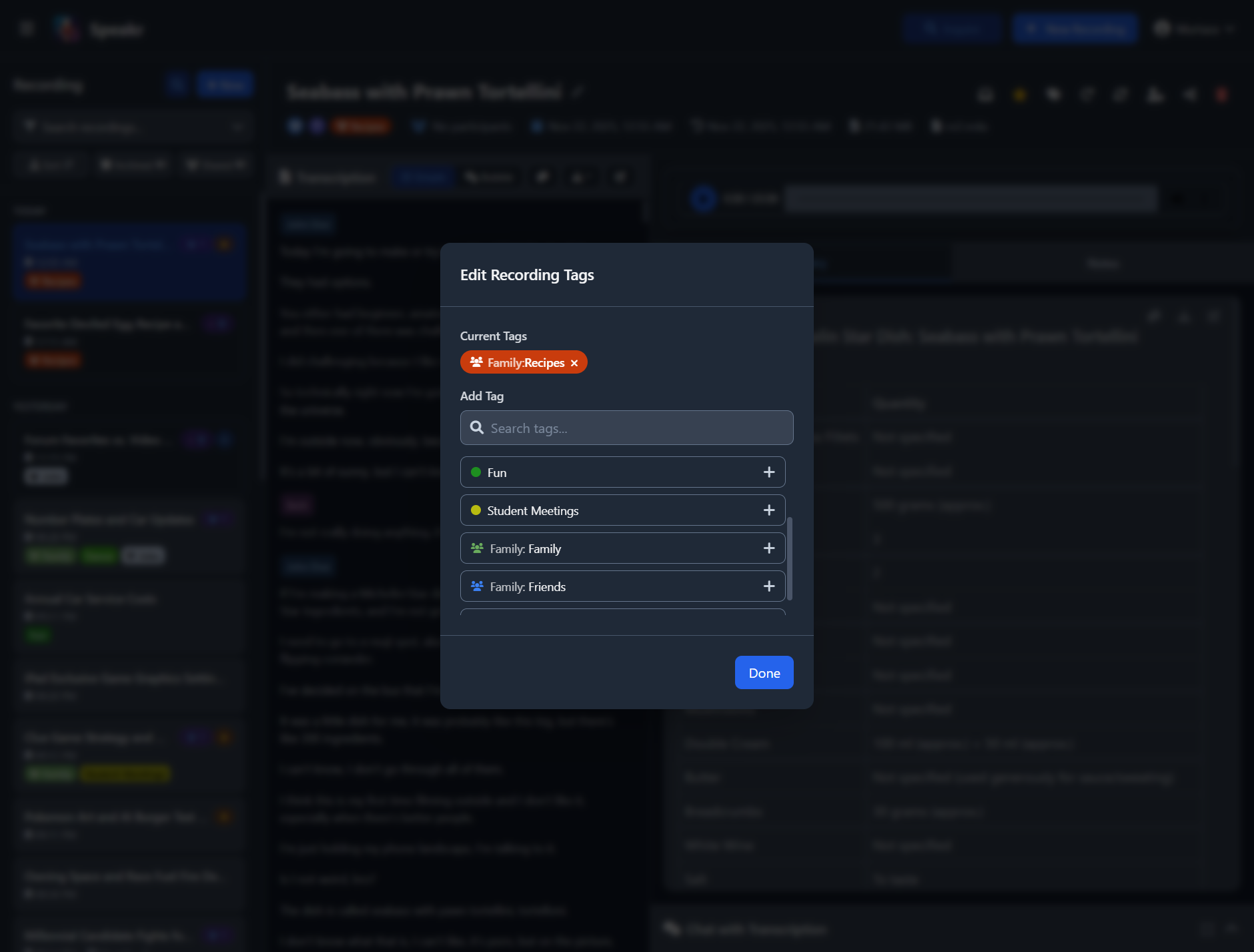The width and height of the screenshot is (1254, 952).
Task: Click the people icon on Family:Recipes chip
Action: tap(476, 362)
